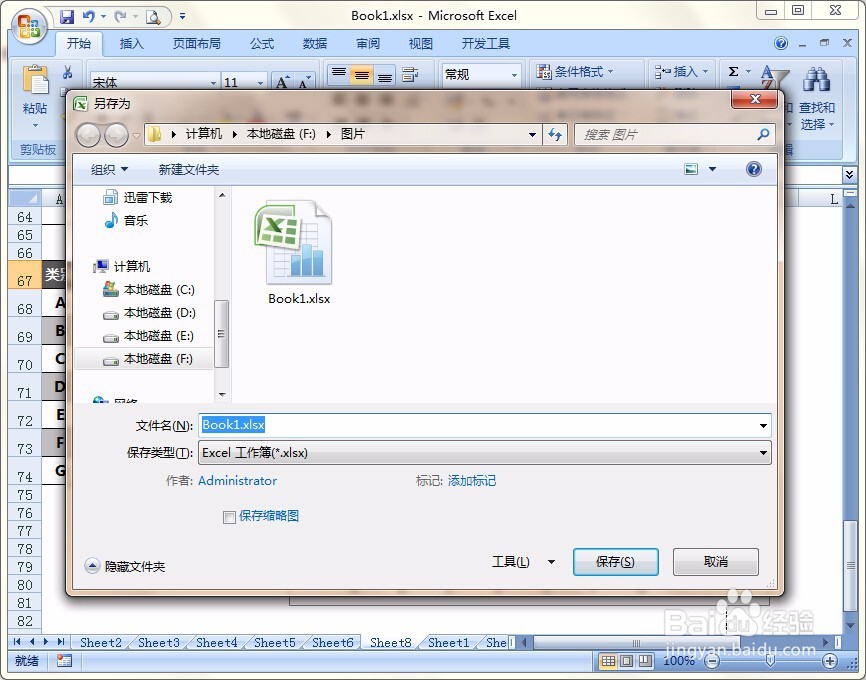Open the Developer ribbon tab

point(485,44)
